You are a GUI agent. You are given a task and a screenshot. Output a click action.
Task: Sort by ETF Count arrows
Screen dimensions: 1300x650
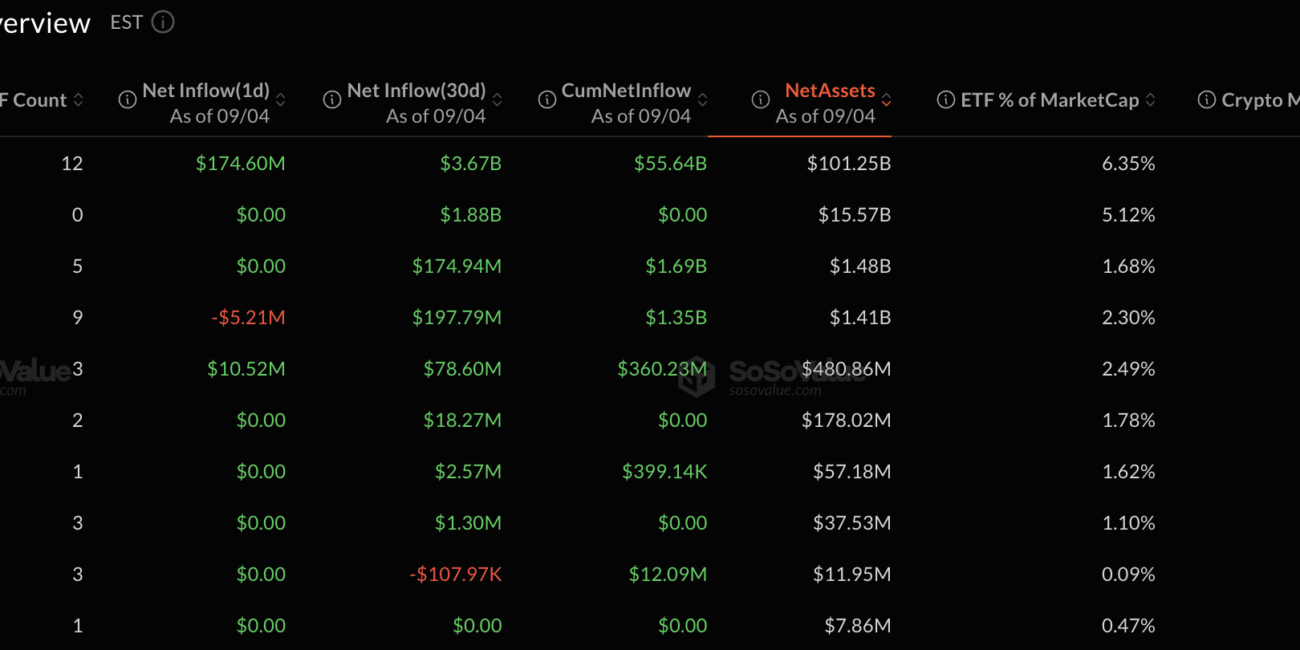coord(79,100)
